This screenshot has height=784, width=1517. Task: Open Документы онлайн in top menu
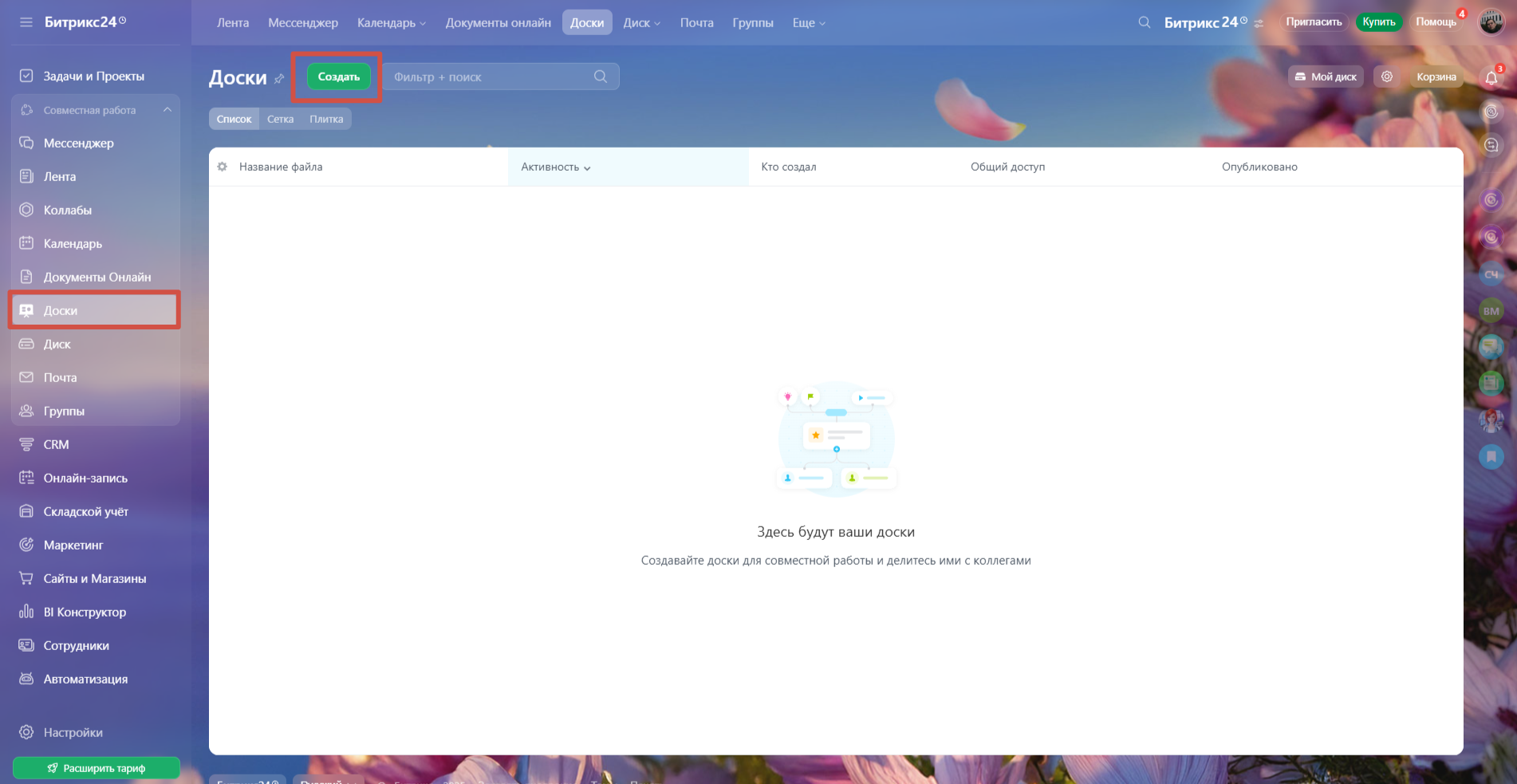point(498,23)
